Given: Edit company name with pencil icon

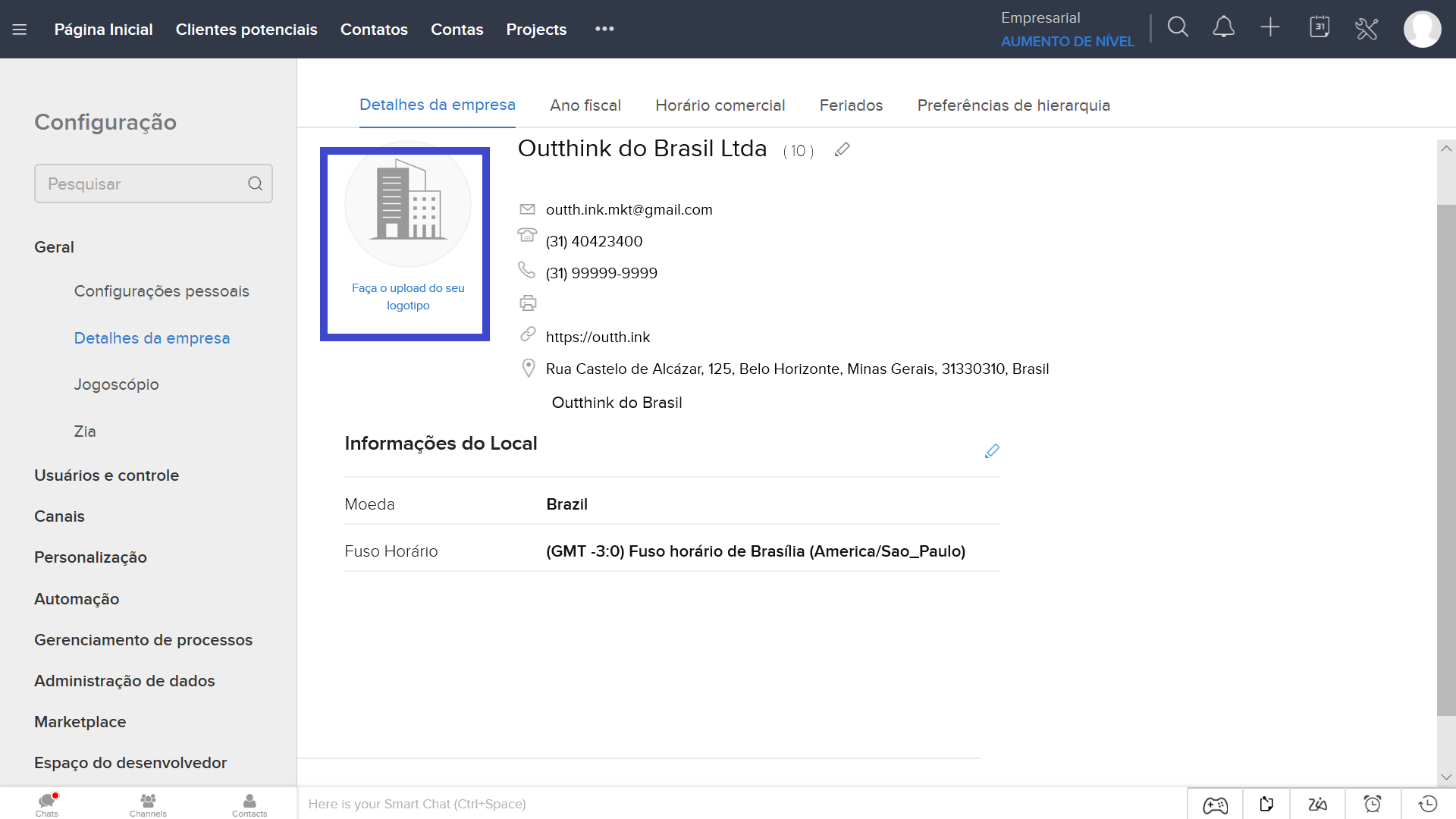Looking at the screenshot, I should point(842,150).
